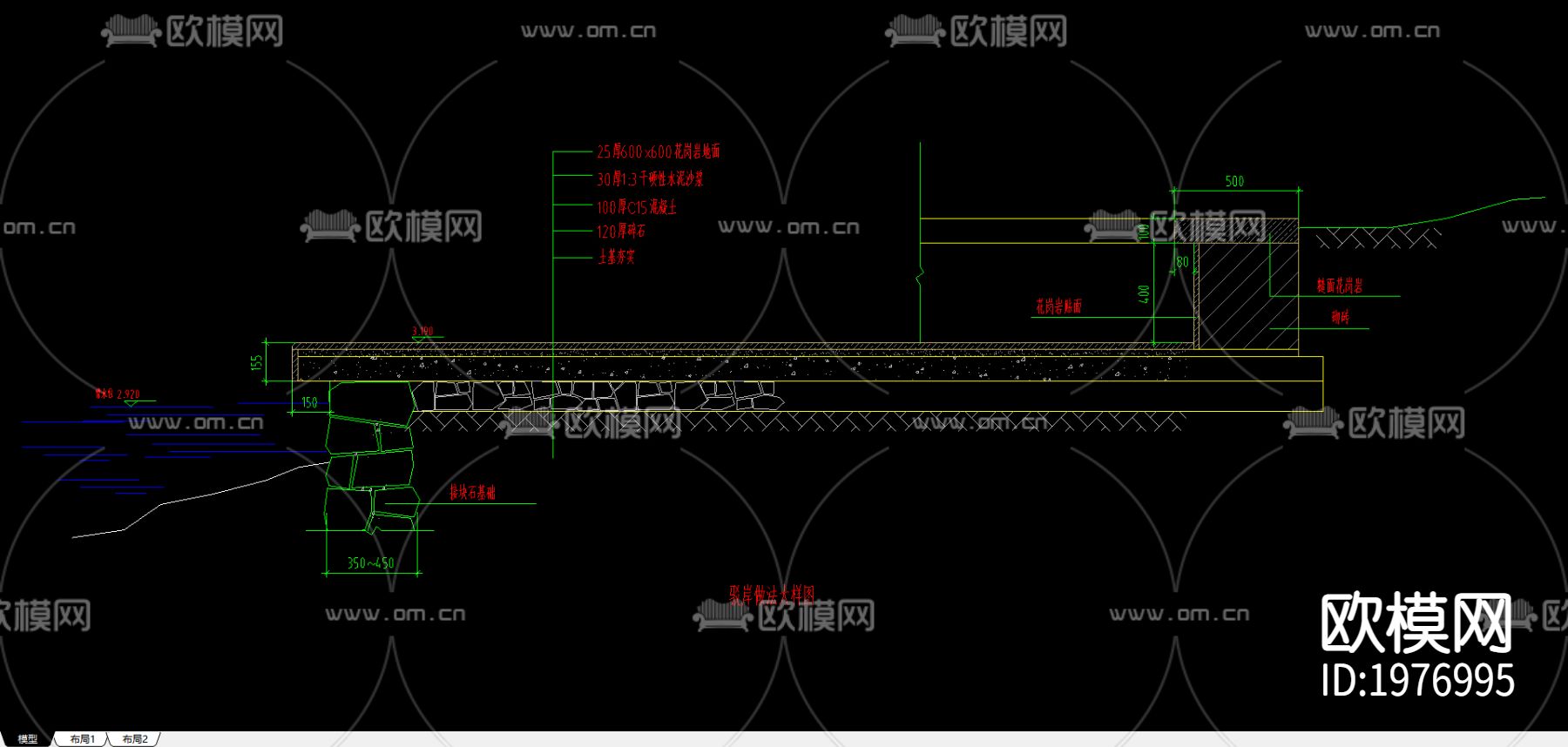Screen dimensions: 1568x747
Task: Select the '面花岗岩' label beside the wall
Action: click(x=1340, y=286)
